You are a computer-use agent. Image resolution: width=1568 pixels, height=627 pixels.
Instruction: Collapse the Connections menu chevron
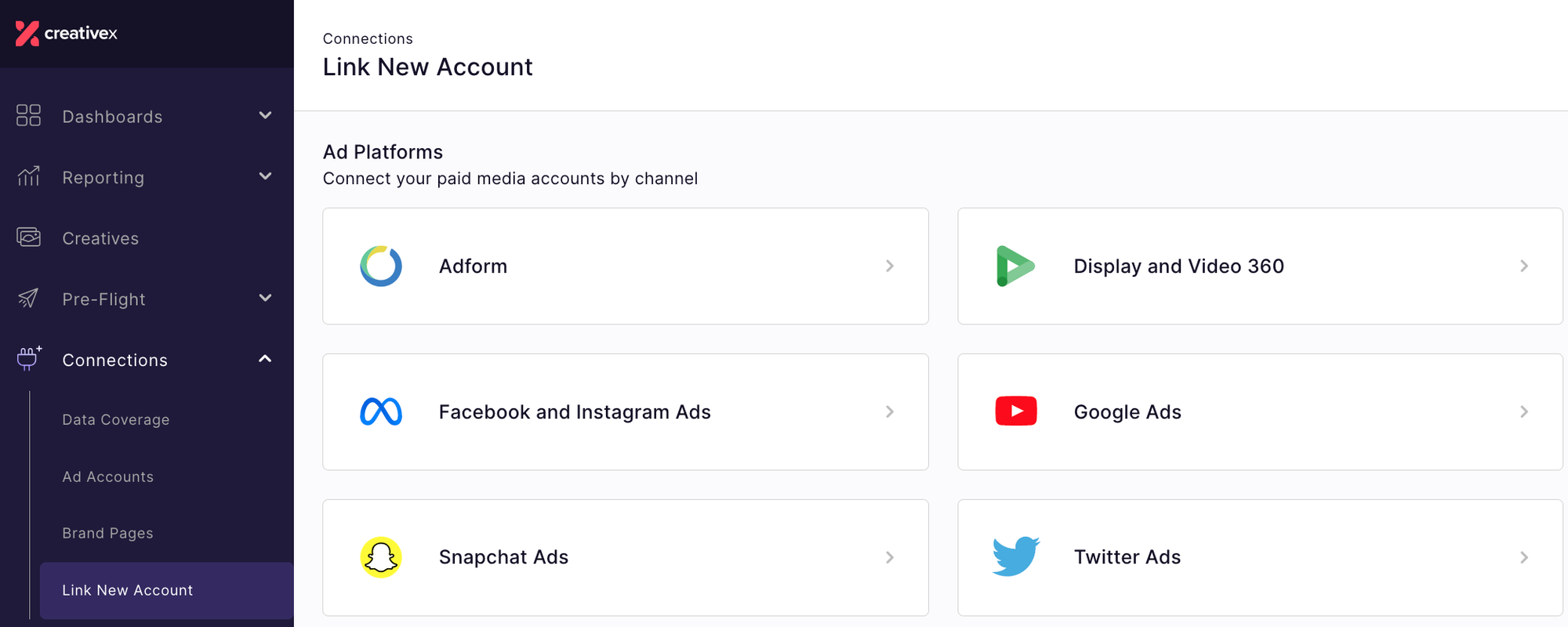(x=265, y=358)
